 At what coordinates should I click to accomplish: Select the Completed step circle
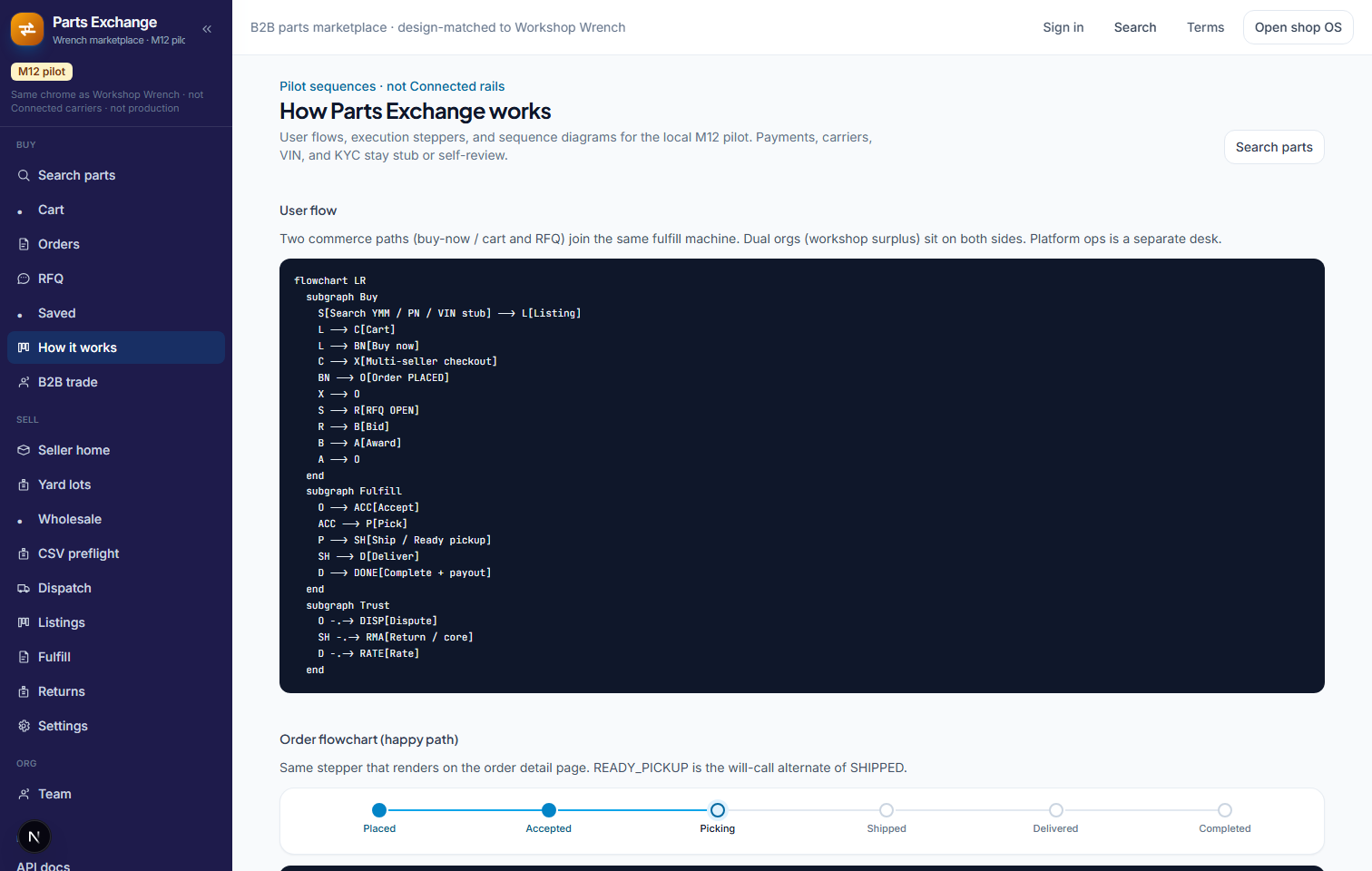click(1225, 810)
